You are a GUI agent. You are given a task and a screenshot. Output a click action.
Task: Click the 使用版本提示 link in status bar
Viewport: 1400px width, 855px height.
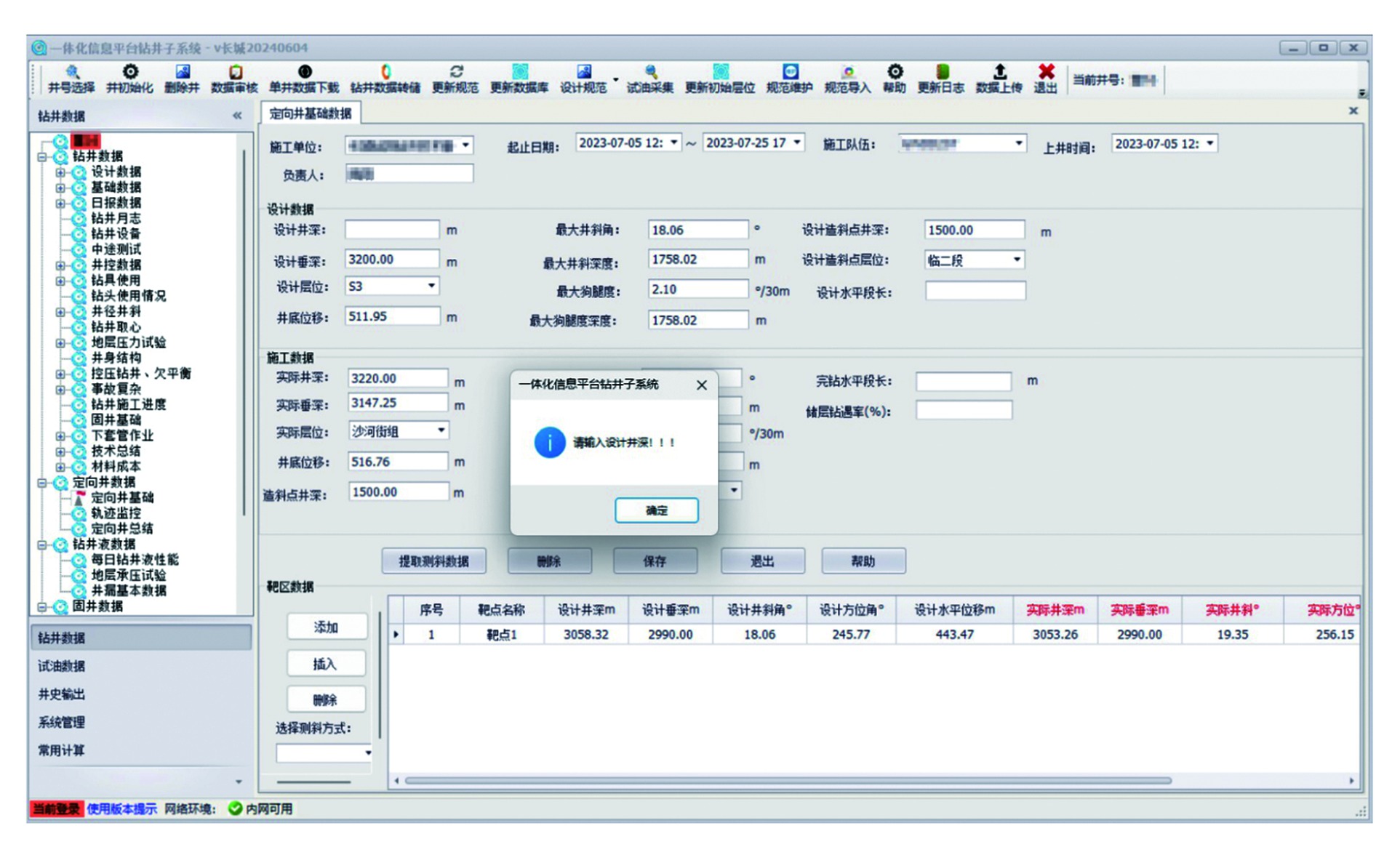click(x=121, y=809)
